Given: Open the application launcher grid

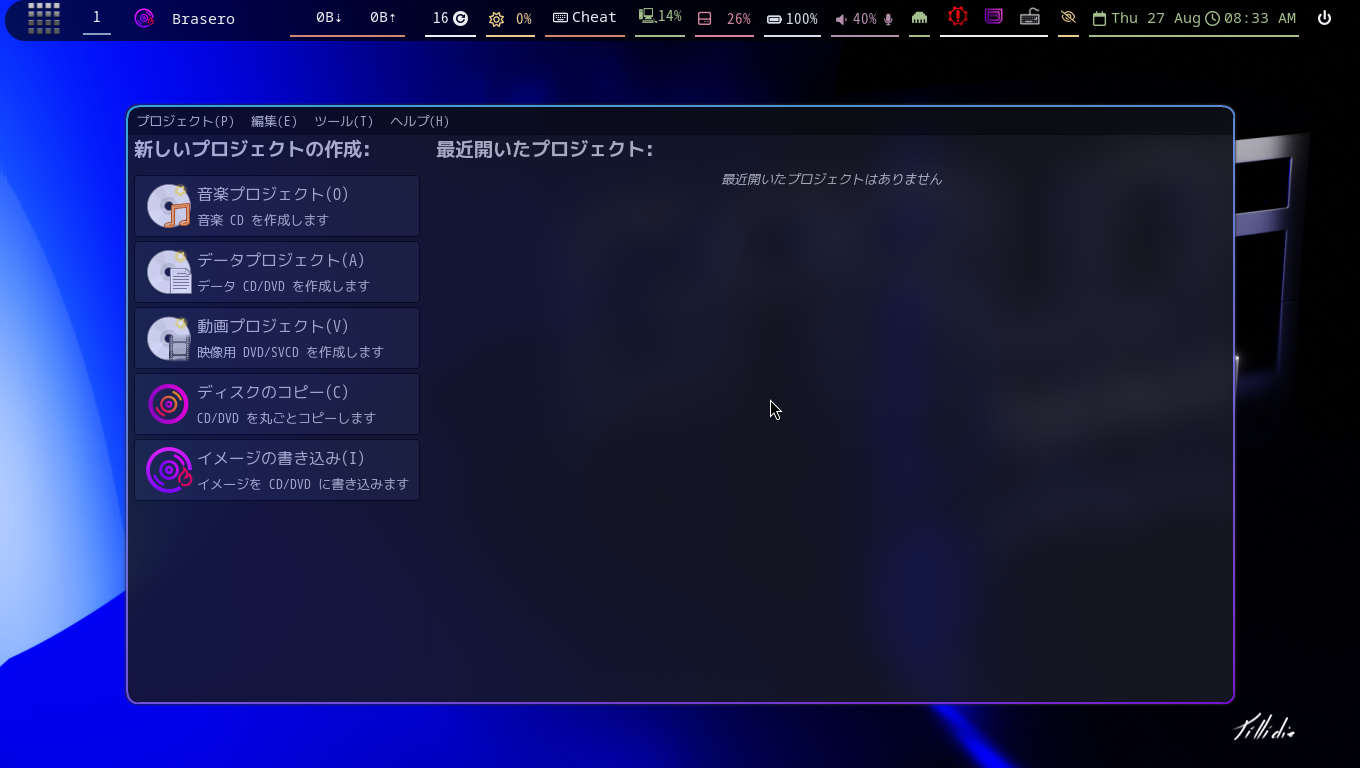Looking at the screenshot, I should pos(44,18).
